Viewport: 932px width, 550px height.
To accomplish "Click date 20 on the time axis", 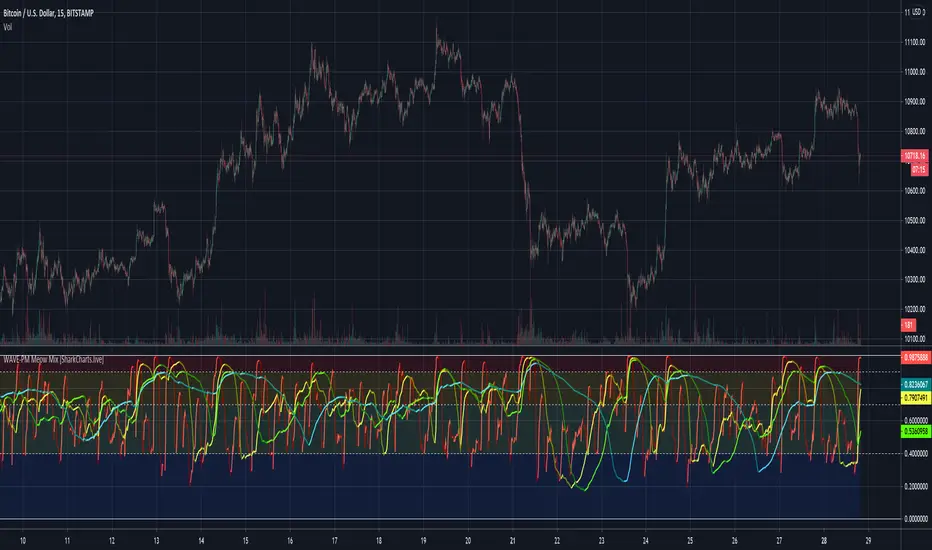I will click(x=468, y=541).
